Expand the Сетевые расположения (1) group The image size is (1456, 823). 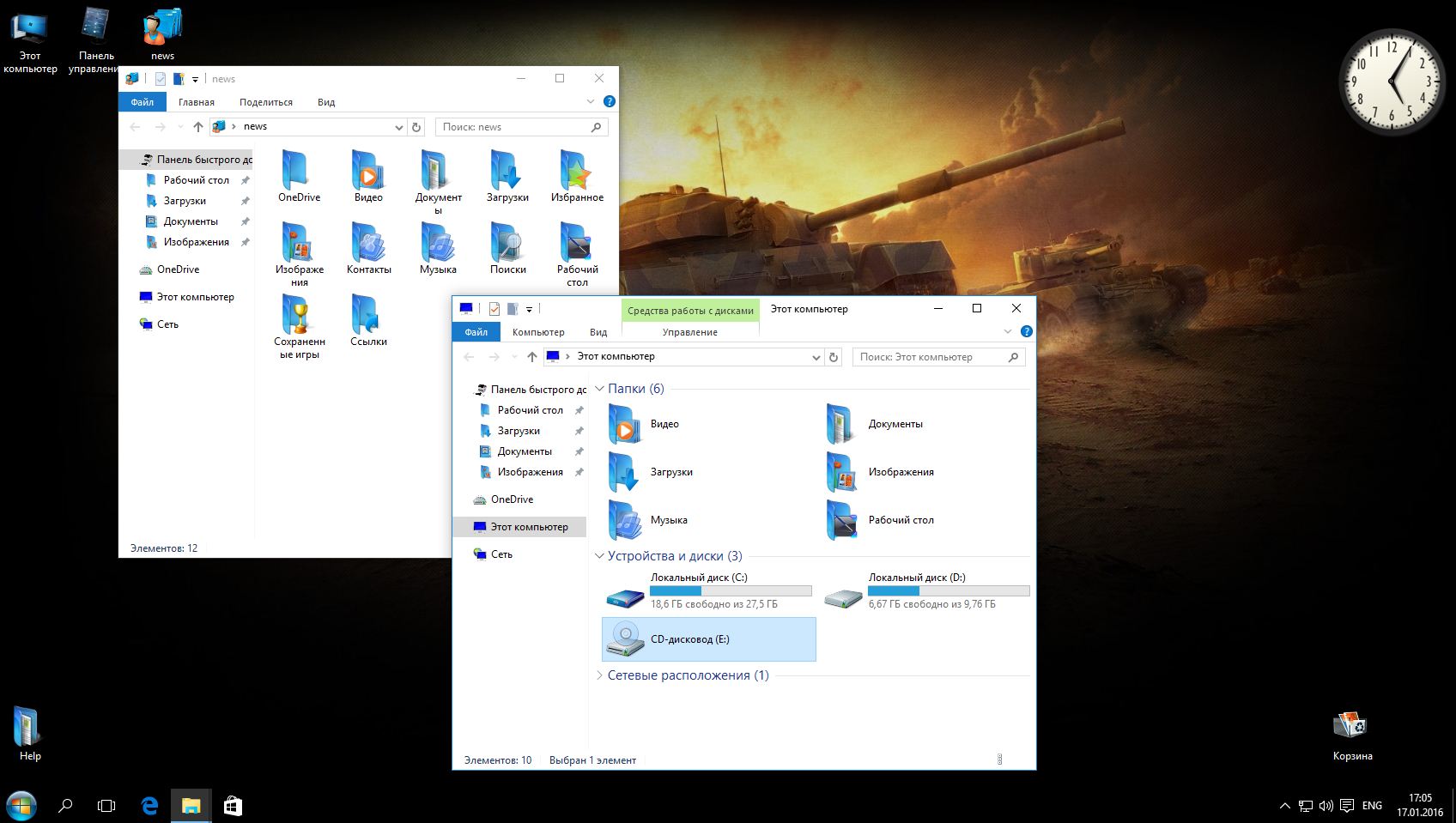pyautogui.click(x=600, y=675)
